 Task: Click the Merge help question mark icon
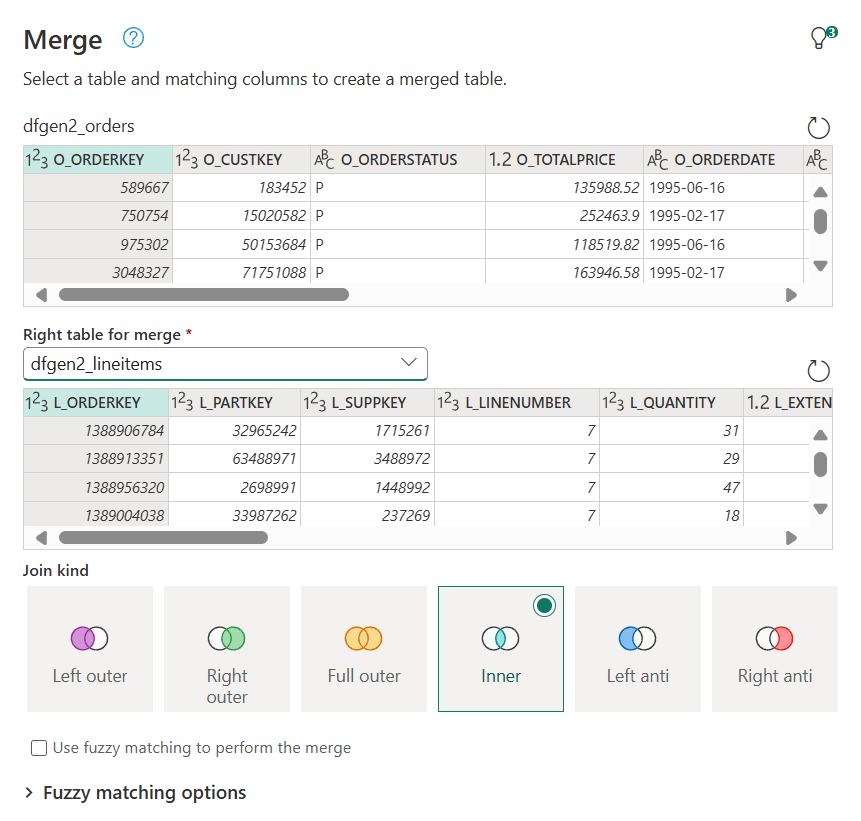[x=133, y=38]
